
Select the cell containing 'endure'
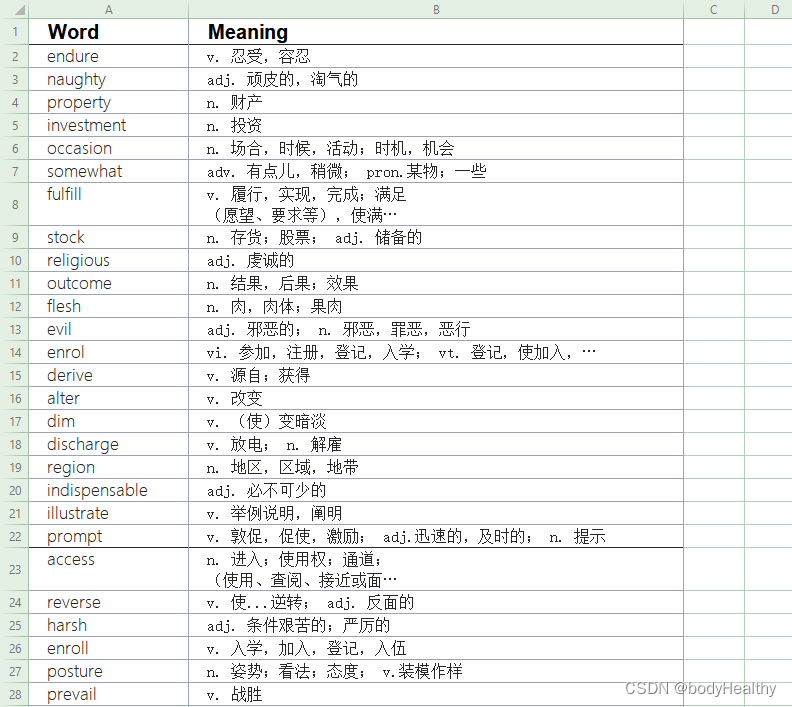(109, 57)
